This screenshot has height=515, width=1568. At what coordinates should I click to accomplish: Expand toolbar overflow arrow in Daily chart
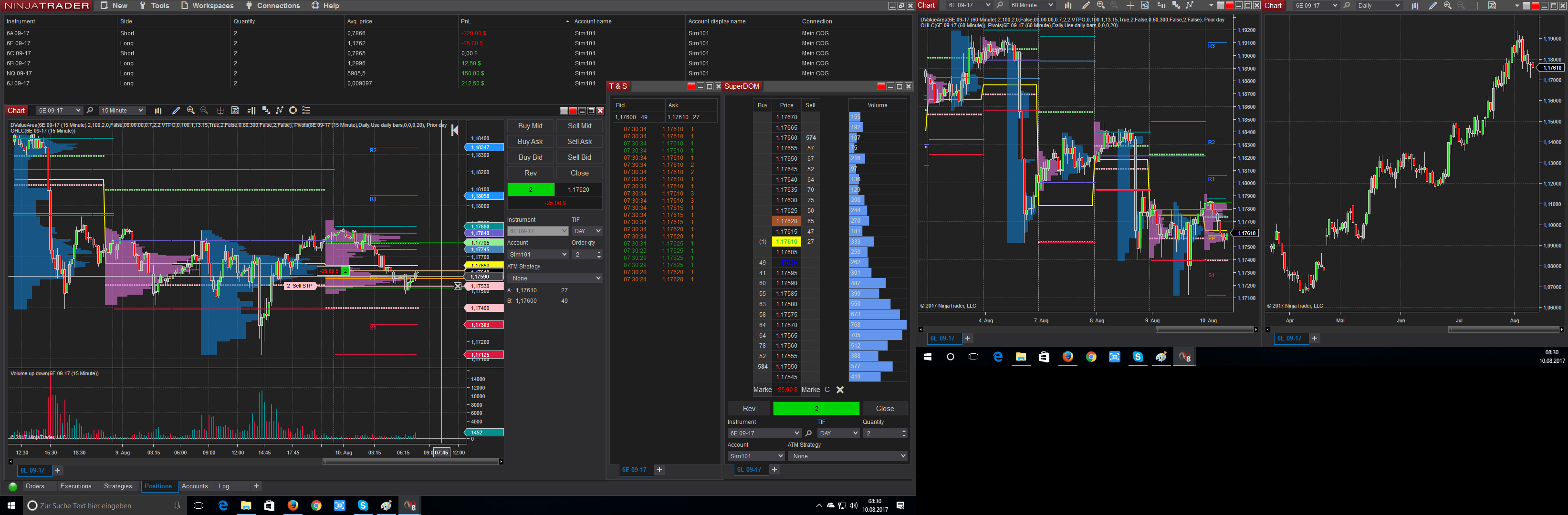[1516, 6]
